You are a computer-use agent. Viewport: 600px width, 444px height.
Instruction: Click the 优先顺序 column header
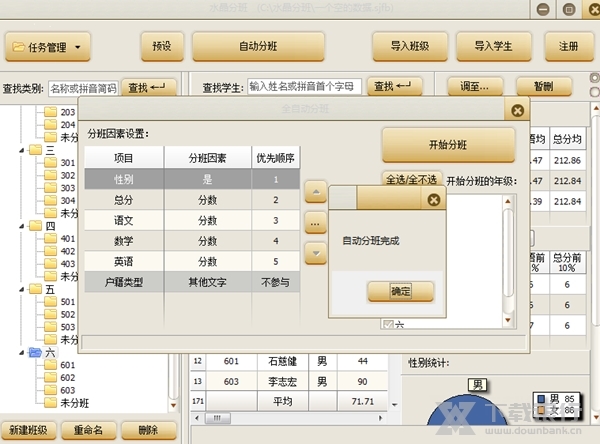point(276,158)
